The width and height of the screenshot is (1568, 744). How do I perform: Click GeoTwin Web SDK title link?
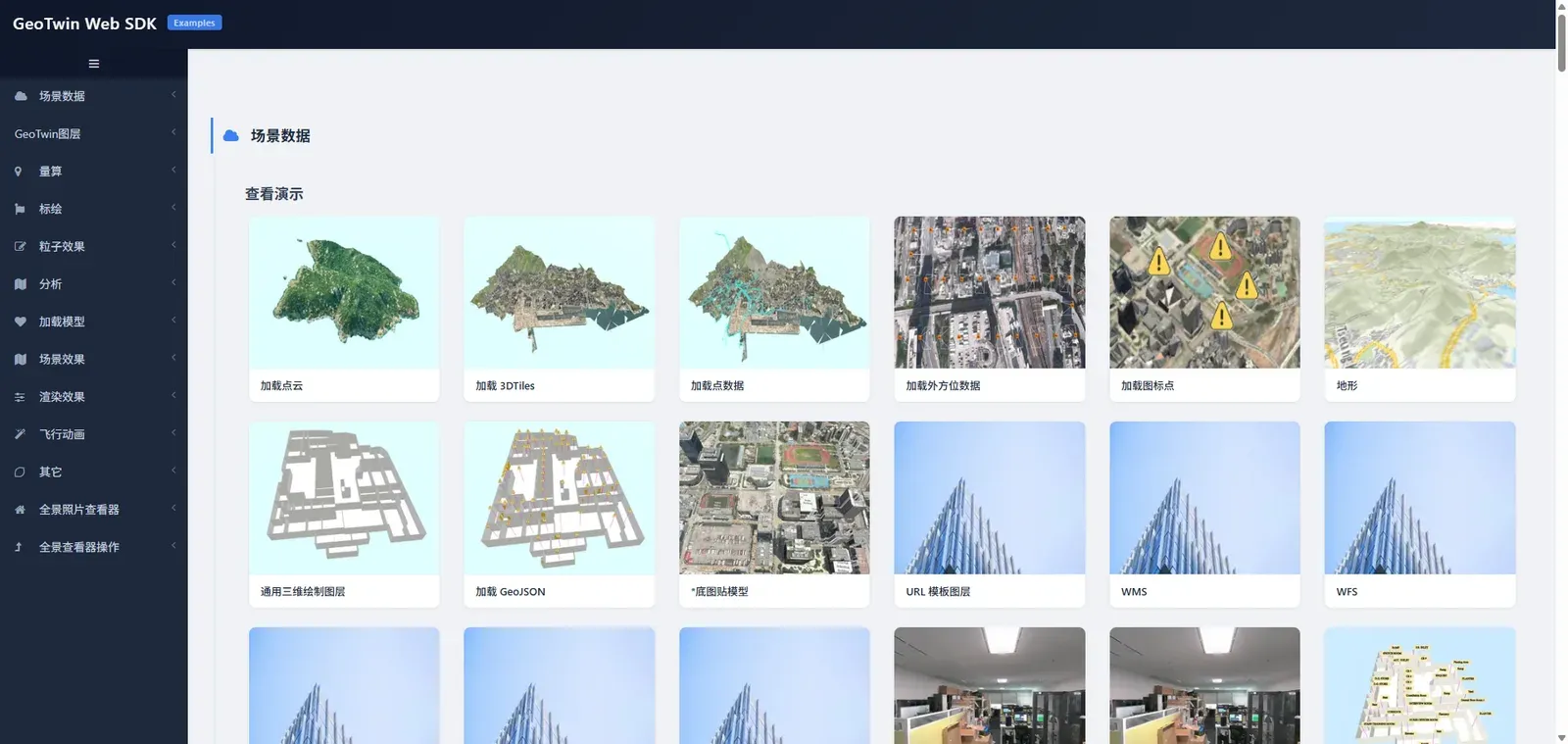[84, 24]
